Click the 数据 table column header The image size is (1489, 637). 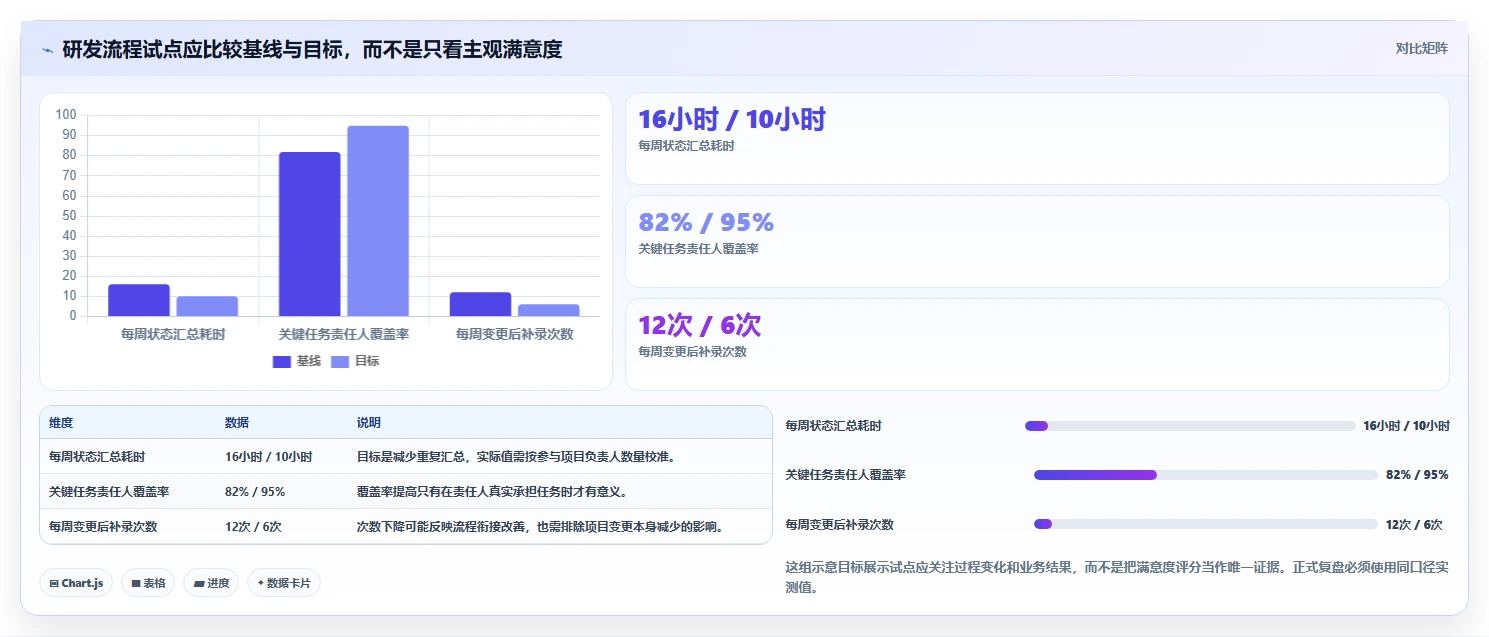point(237,423)
